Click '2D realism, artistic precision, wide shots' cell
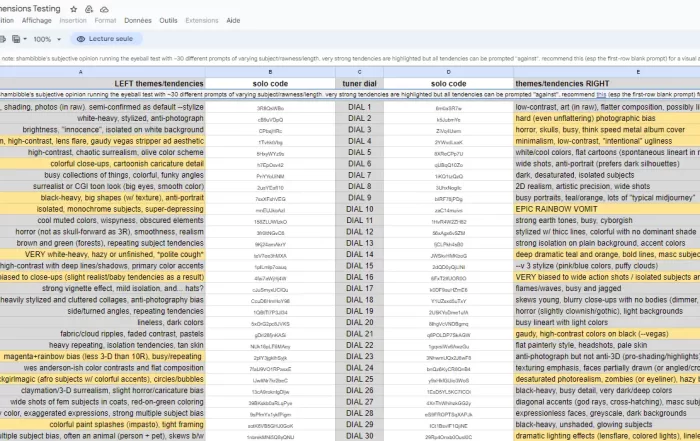Image resolution: width=700 pixels, height=441 pixels. coord(607,186)
